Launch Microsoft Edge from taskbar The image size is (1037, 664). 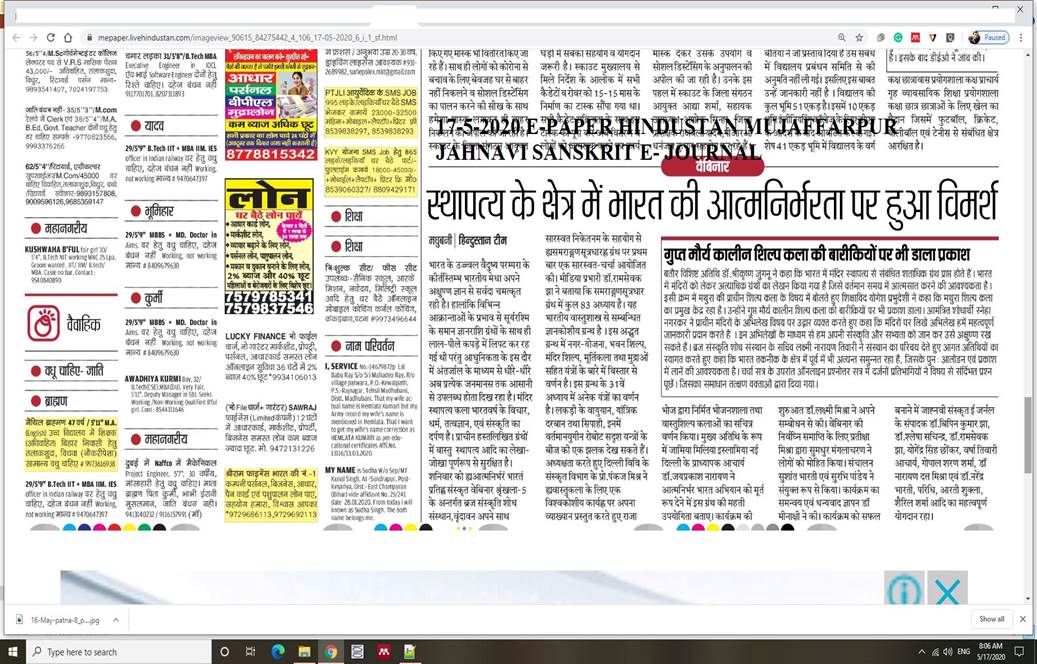click(278, 652)
